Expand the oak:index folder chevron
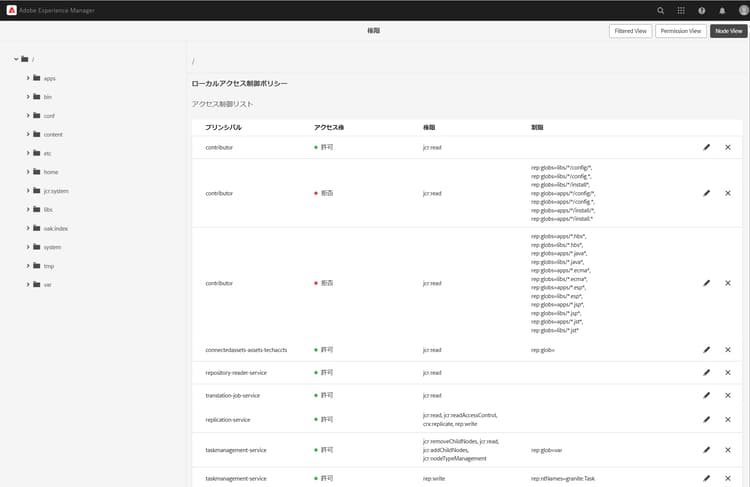The height and width of the screenshot is (487, 750). (28, 228)
